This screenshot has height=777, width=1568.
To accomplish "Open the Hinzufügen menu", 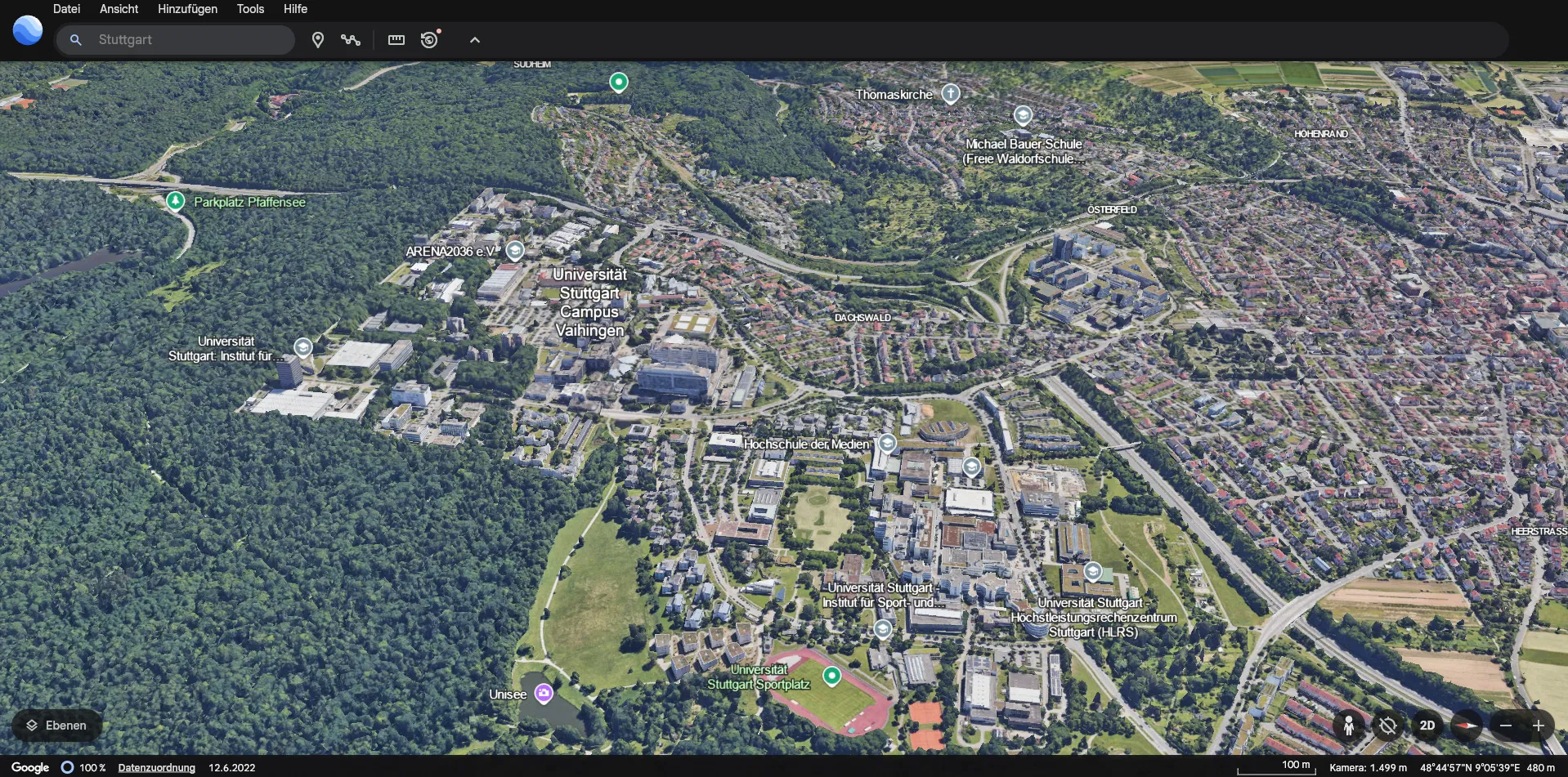I will pos(187,9).
